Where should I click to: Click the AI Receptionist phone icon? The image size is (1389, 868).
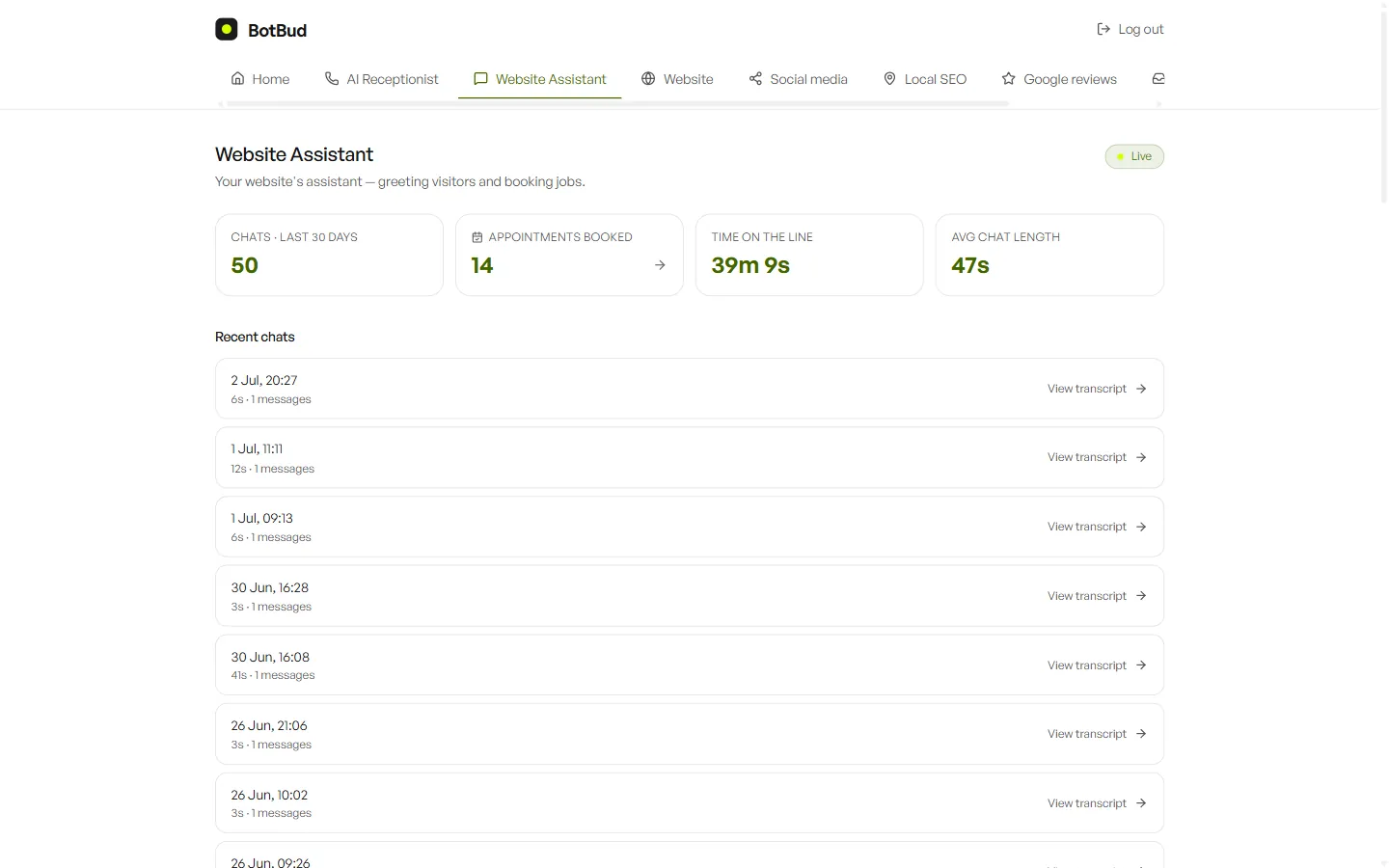click(332, 78)
